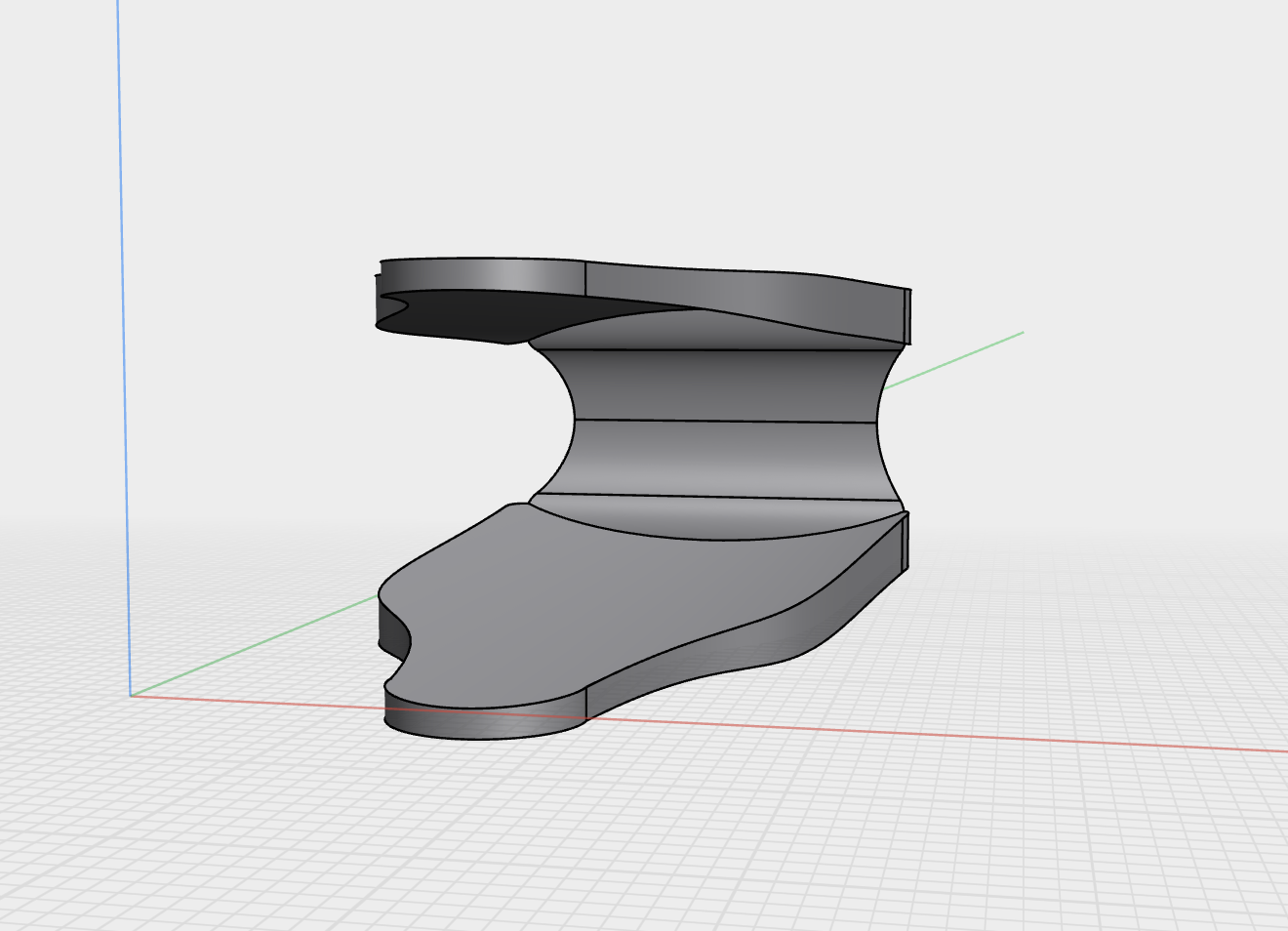This screenshot has height=931, width=1288.
Task: Click the origin point where axes meet
Action: click(131, 695)
